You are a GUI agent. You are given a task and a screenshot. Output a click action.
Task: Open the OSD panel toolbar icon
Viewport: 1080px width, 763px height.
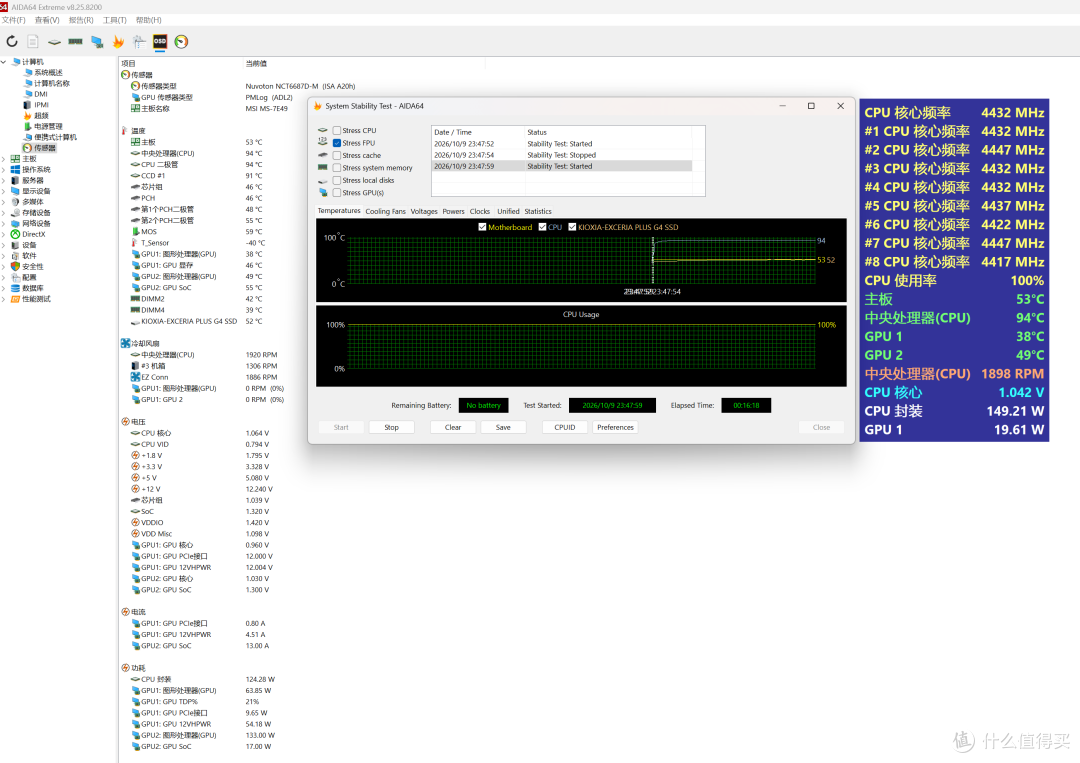(160, 42)
